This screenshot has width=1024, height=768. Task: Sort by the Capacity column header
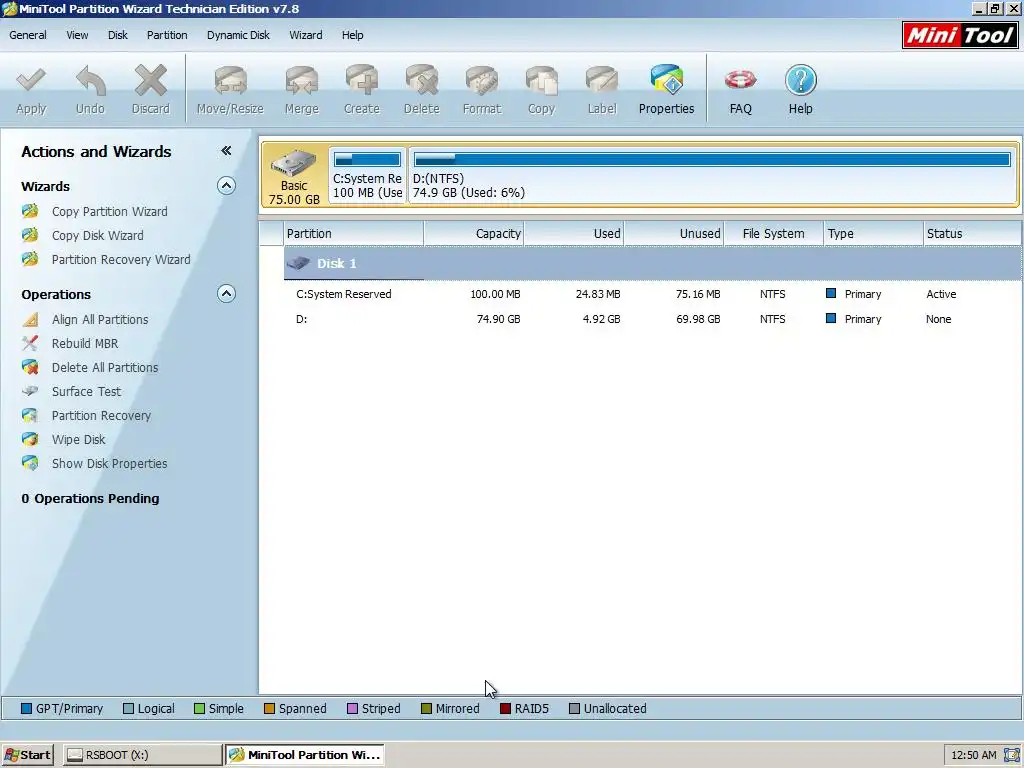473,234
